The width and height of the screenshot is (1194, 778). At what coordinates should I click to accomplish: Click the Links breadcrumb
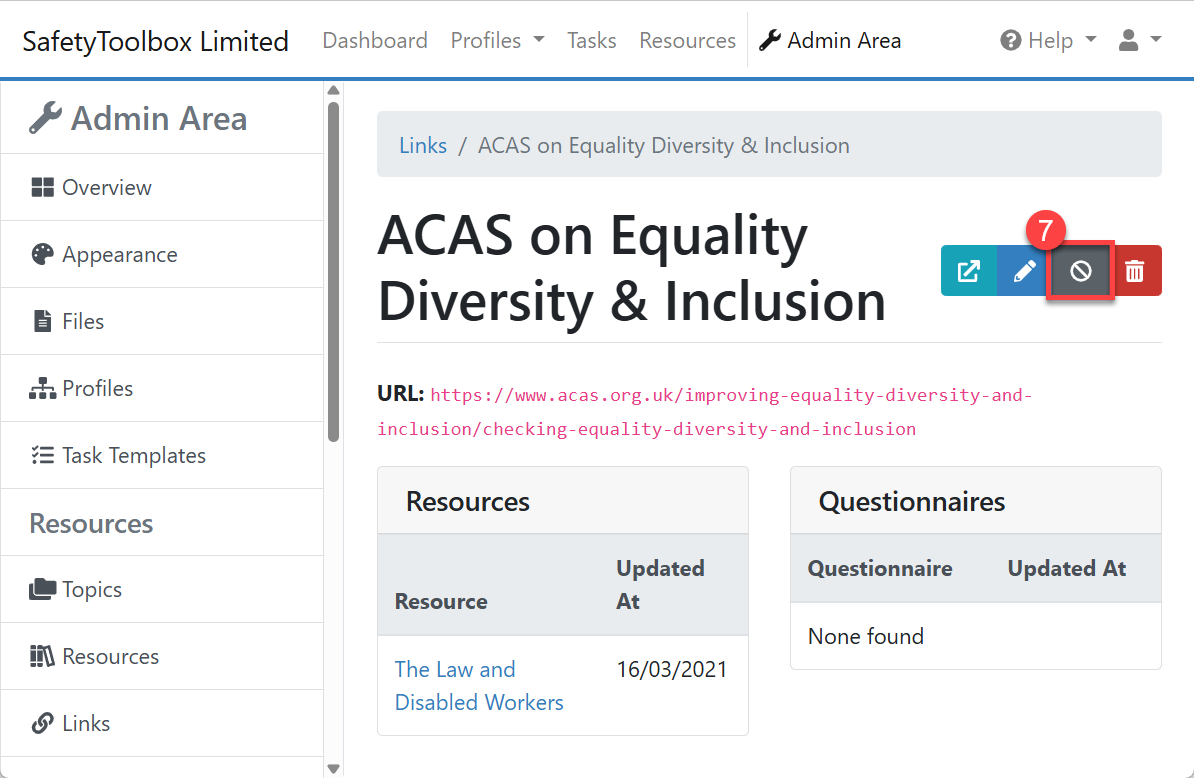coord(423,145)
